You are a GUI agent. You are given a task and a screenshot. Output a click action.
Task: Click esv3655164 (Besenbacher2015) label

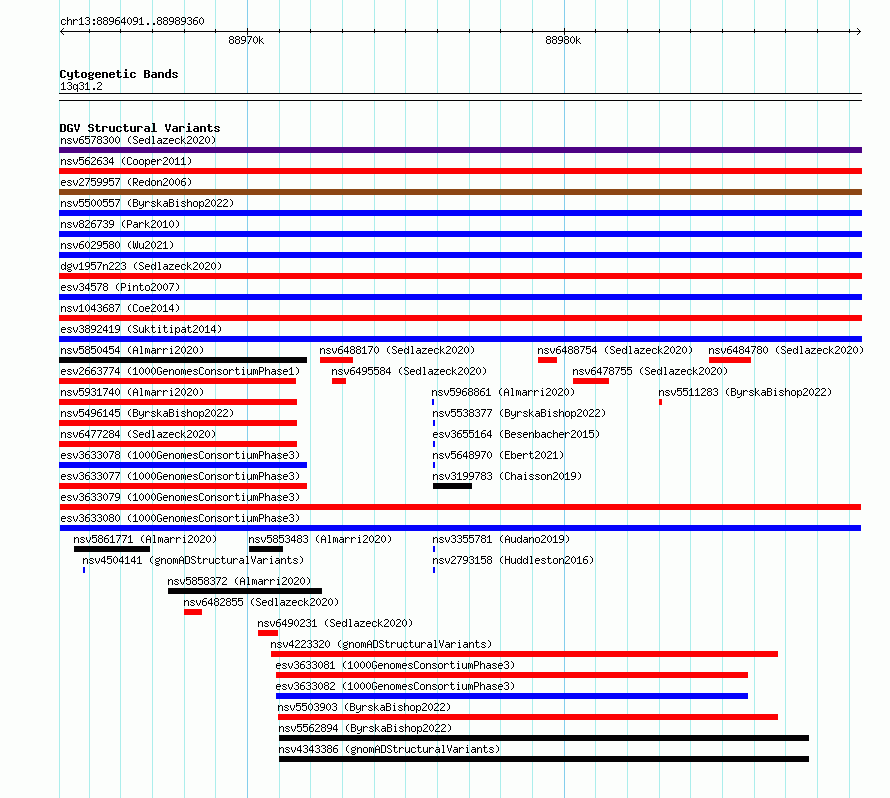[x=516, y=434]
